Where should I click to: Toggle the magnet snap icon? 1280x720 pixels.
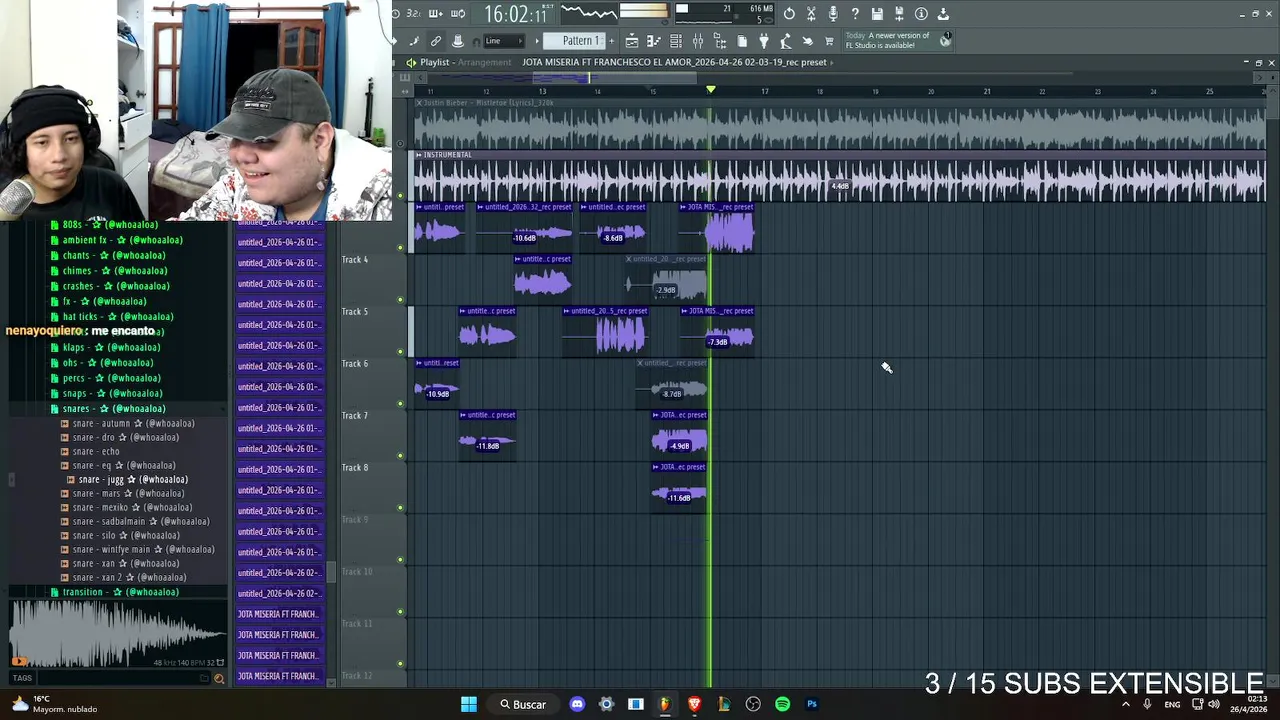click(477, 42)
